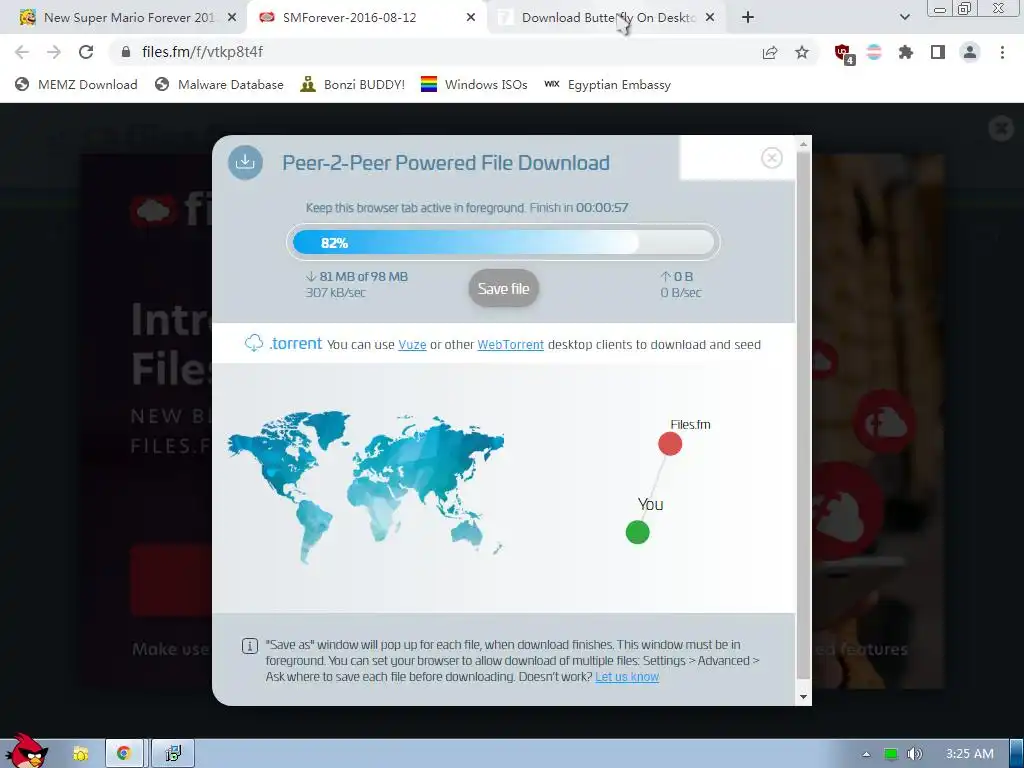
Task: Click the 3:25 AM clock
Action: 970,754
